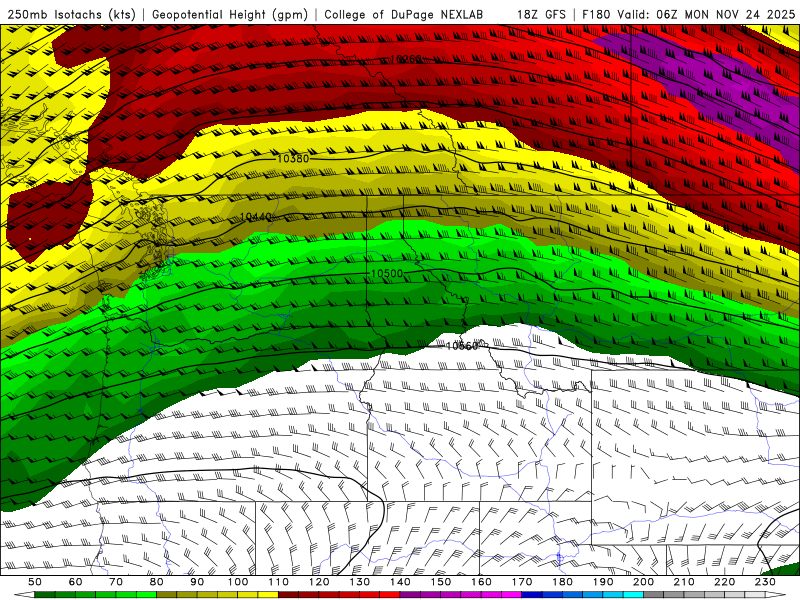
Task: Click the dark blue swatch right of 170
Action: (x=532, y=595)
